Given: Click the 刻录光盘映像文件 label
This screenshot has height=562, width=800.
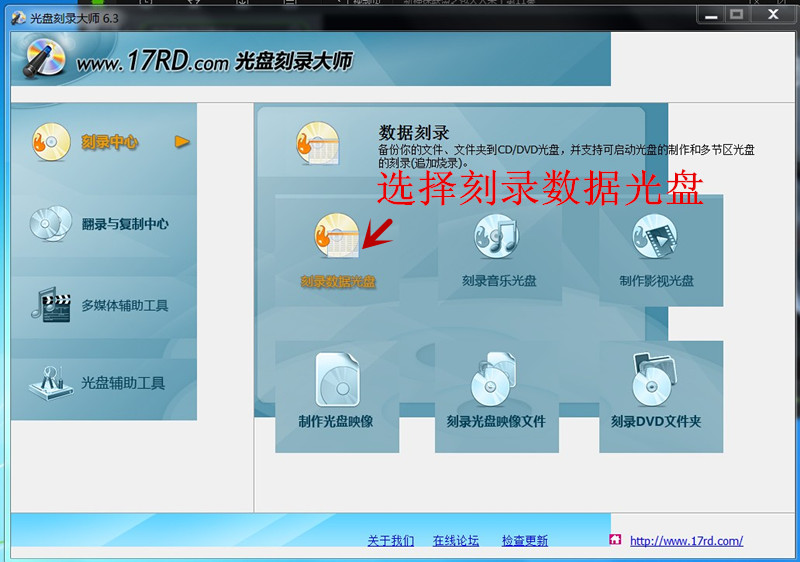Looking at the screenshot, I should [x=496, y=421].
